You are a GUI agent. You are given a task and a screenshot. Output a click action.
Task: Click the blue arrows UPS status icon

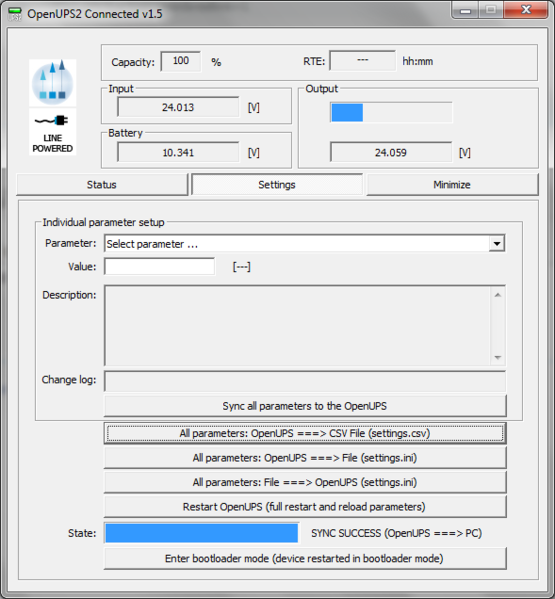pyautogui.click(x=52, y=82)
